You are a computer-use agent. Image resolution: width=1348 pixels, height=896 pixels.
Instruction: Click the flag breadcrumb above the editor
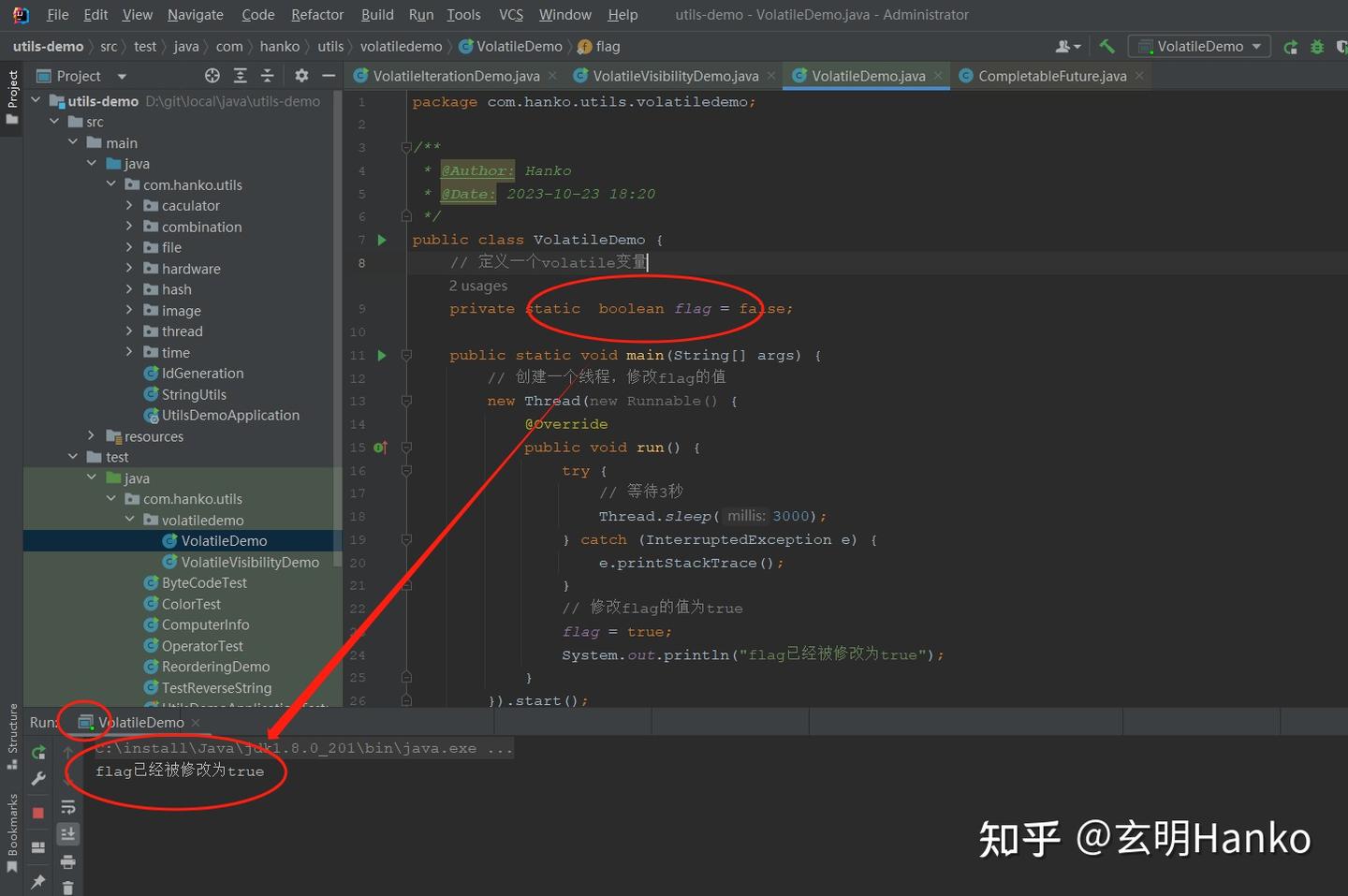tap(607, 46)
